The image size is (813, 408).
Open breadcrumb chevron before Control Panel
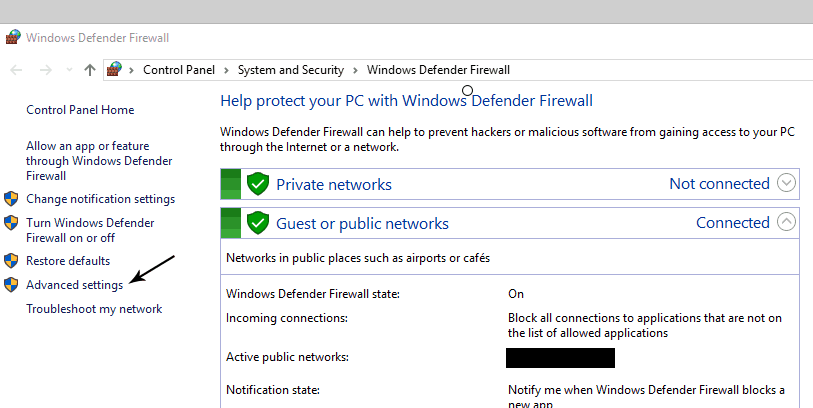point(132,70)
